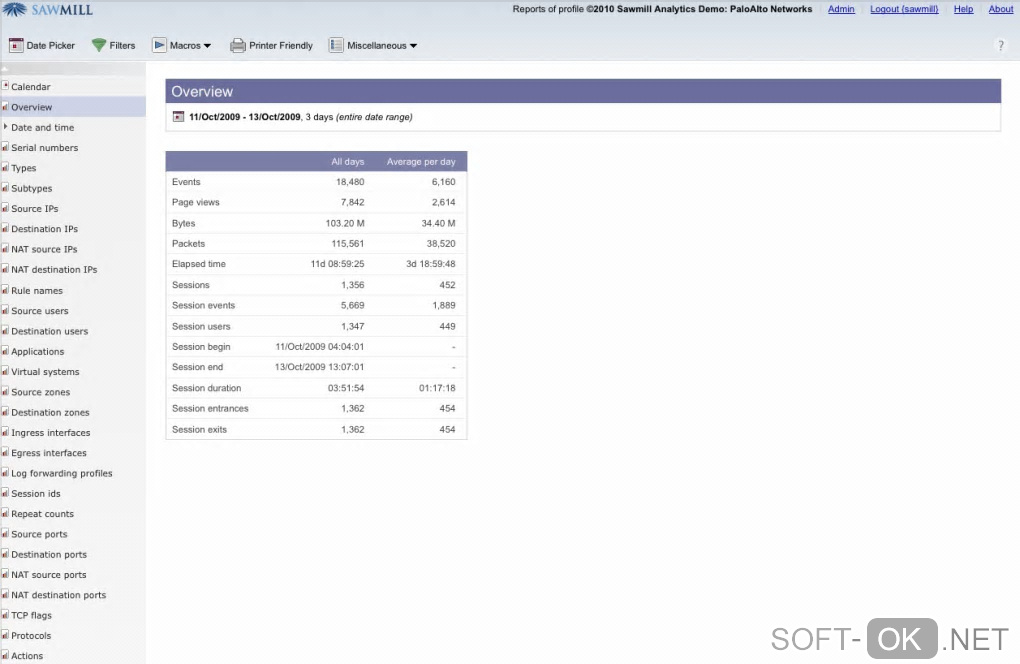This screenshot has height=664, width=1020.
Task: Click the Session users value 1,347
Action: click(353, 326)
